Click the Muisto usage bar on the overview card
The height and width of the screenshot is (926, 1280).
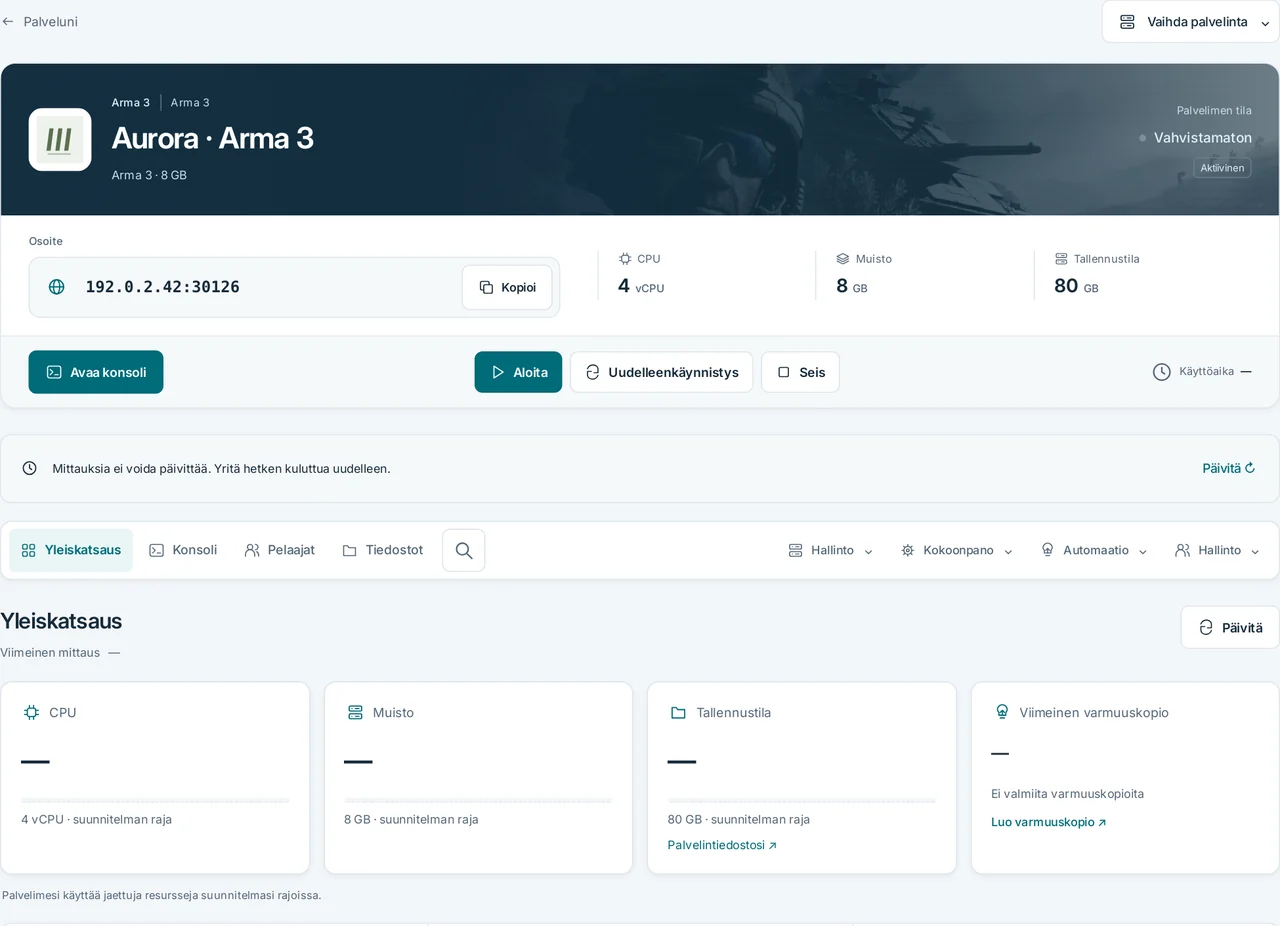[478, 800]
